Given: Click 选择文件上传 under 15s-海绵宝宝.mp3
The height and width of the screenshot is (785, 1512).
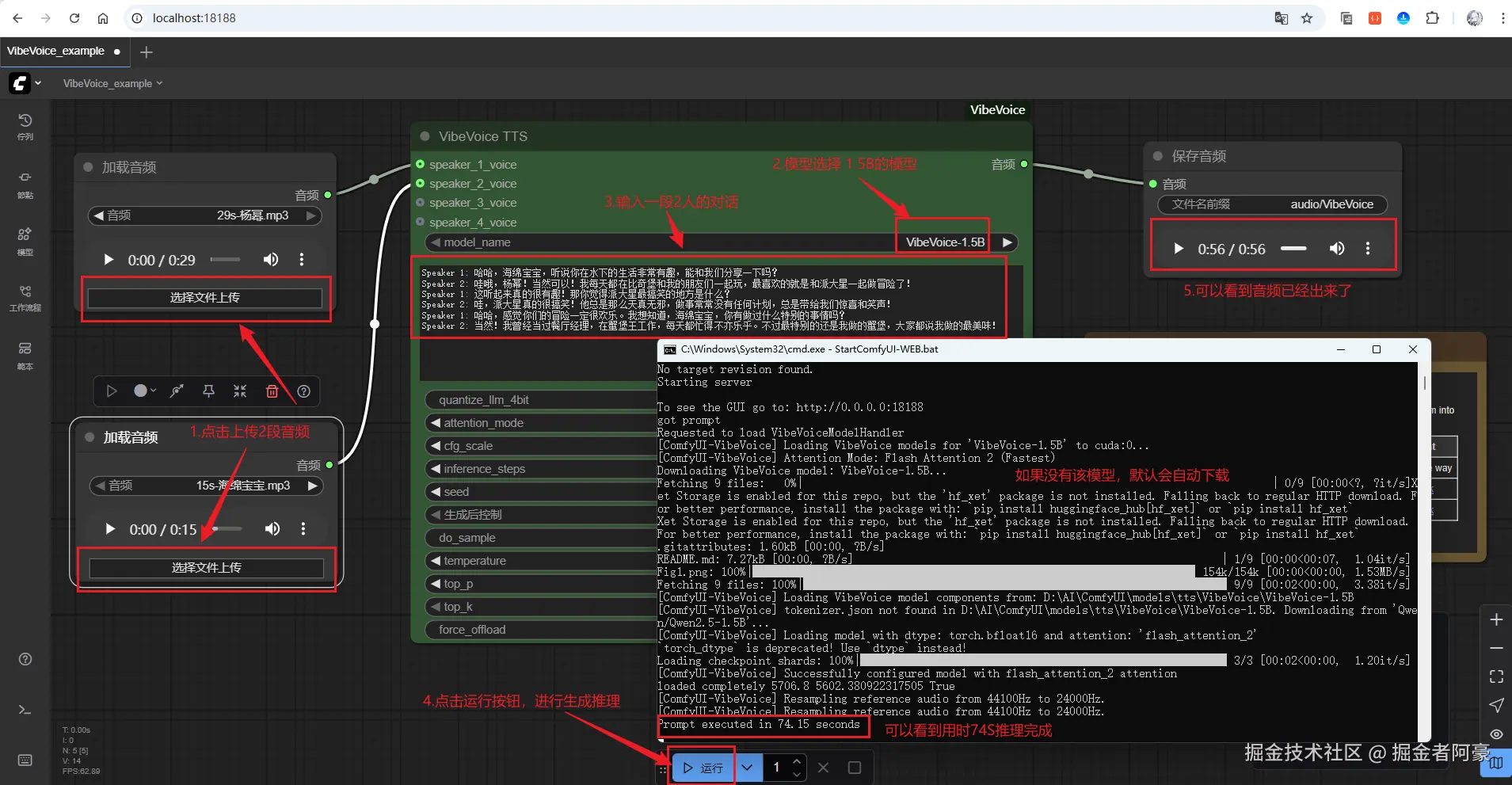Looking at the screenshot, I should click(207, 568).
